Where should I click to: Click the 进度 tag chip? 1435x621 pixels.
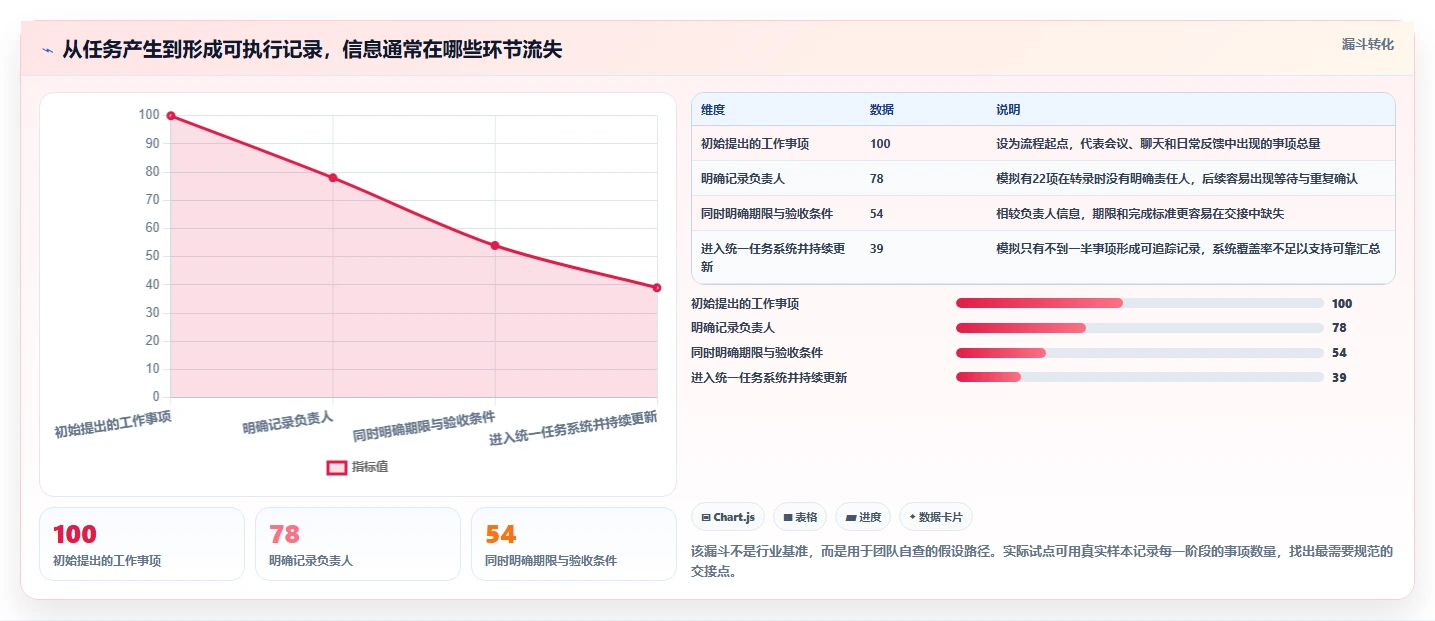(x=863, y=517)
